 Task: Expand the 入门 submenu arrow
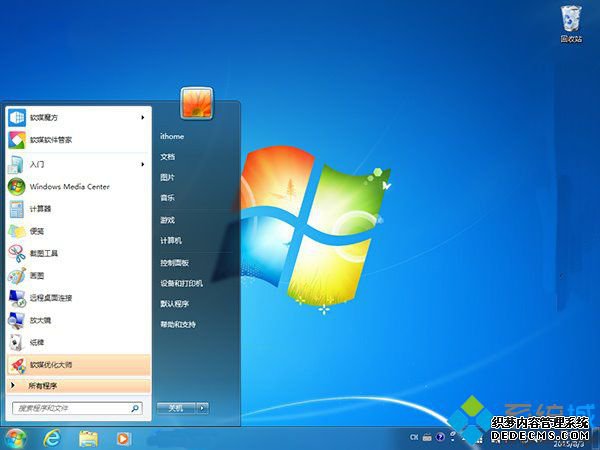(x=142, y=164)
